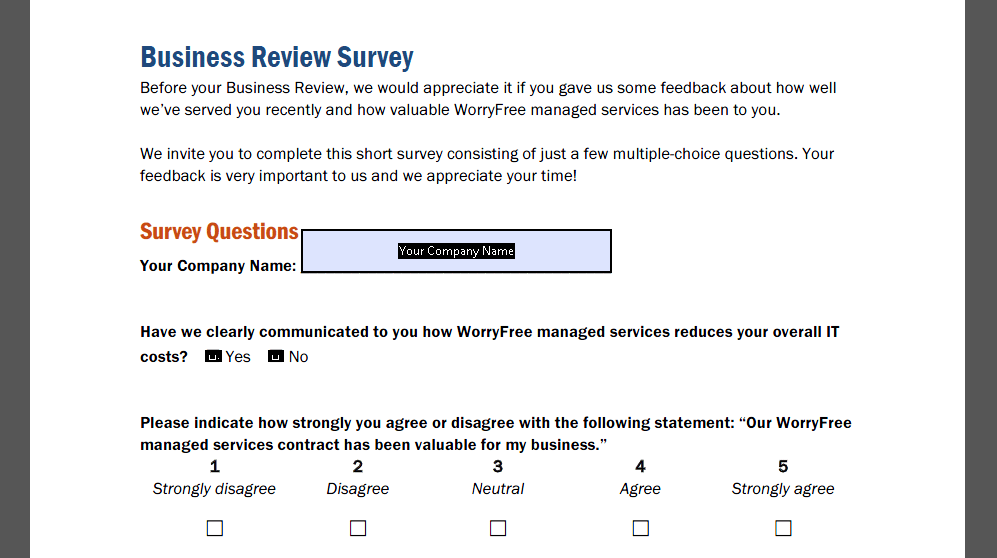Click the 'Yes' text label
Image resolution: width=997 pixels, height=558 pixels.
238,357
